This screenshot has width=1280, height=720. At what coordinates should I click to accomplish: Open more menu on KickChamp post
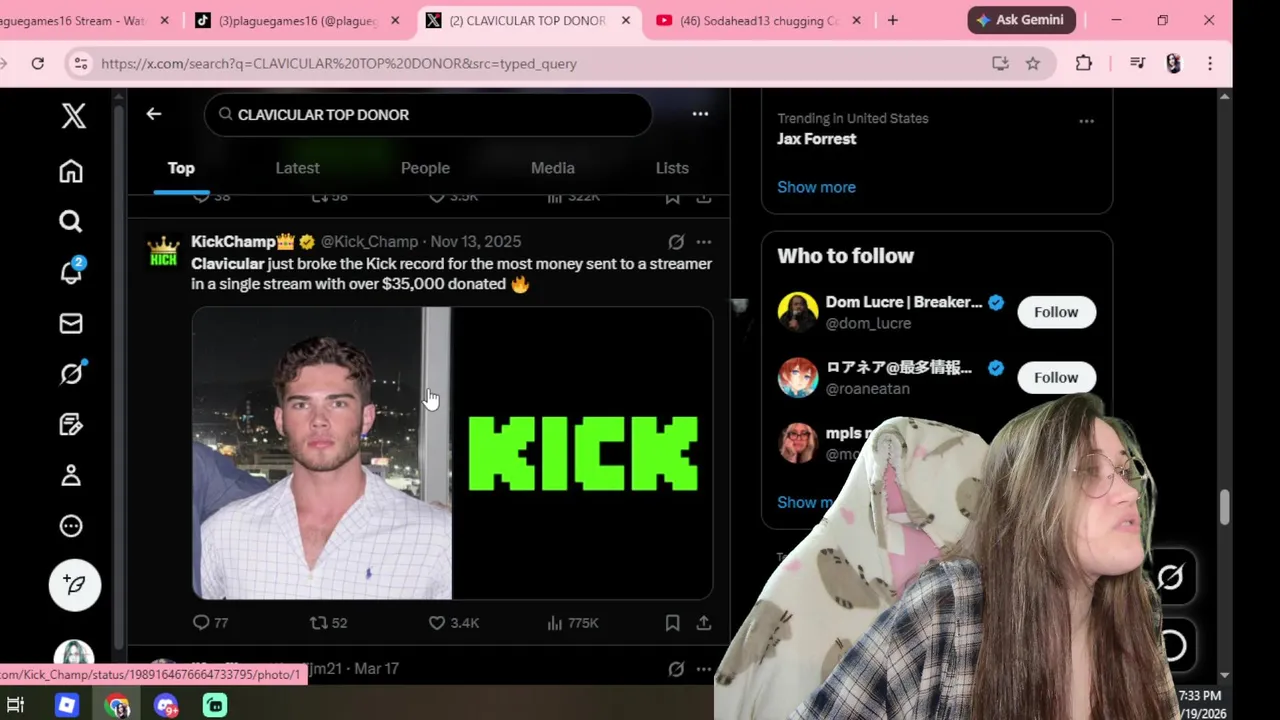[x=704, y=242]
